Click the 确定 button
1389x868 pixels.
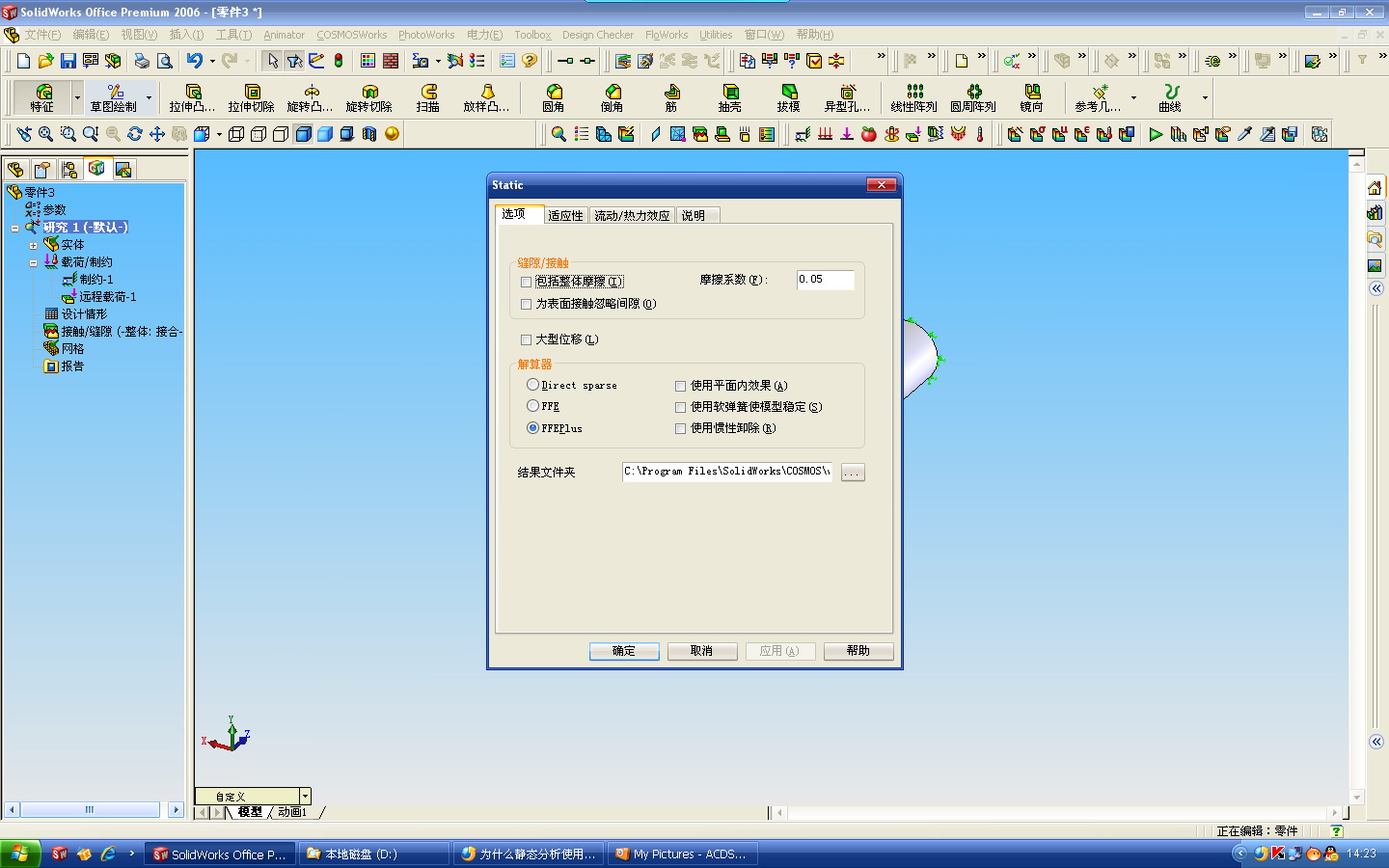(x=624, y=651)
